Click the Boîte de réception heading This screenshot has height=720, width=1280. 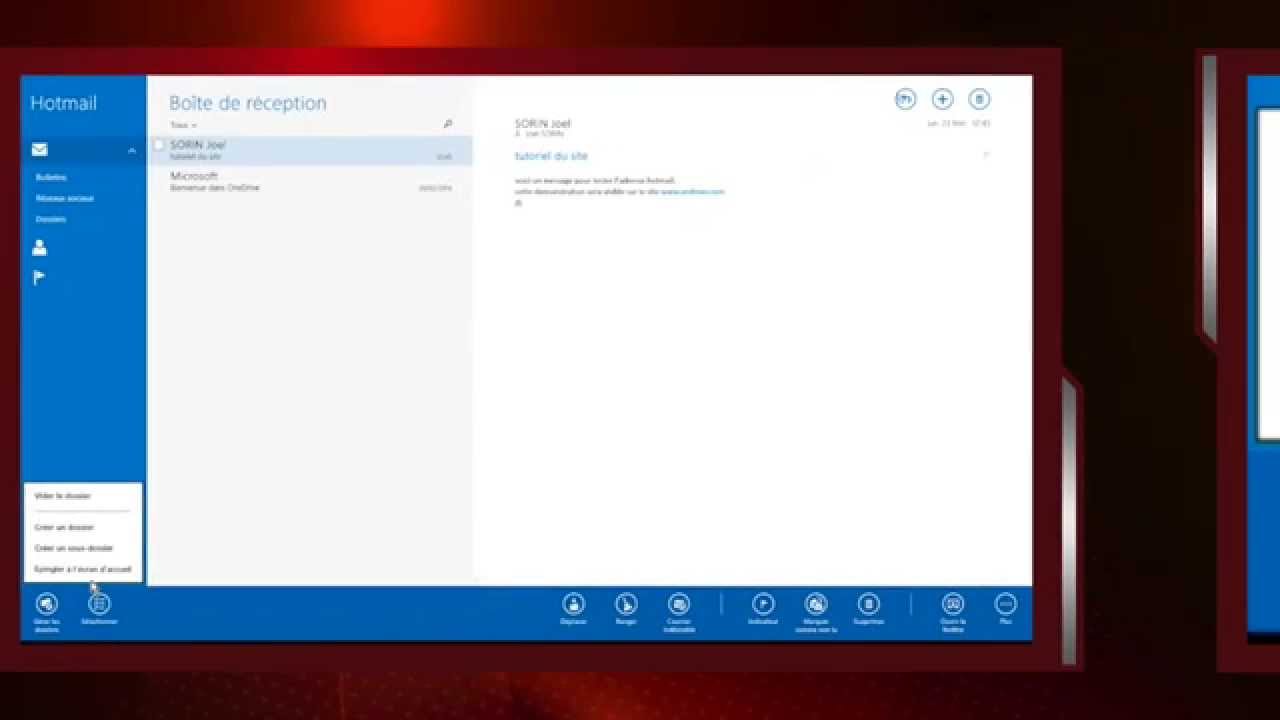(x=247, y=103)
